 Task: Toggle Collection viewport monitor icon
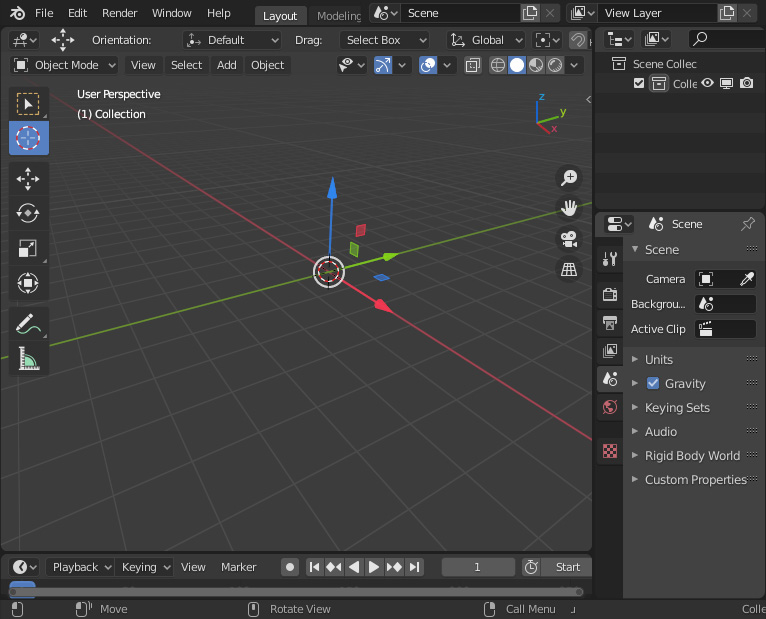[727, 84]
